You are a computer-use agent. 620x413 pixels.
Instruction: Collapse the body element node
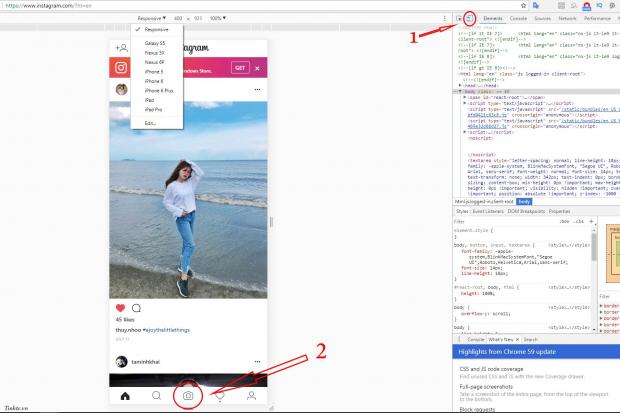click(x=460, y=91)
